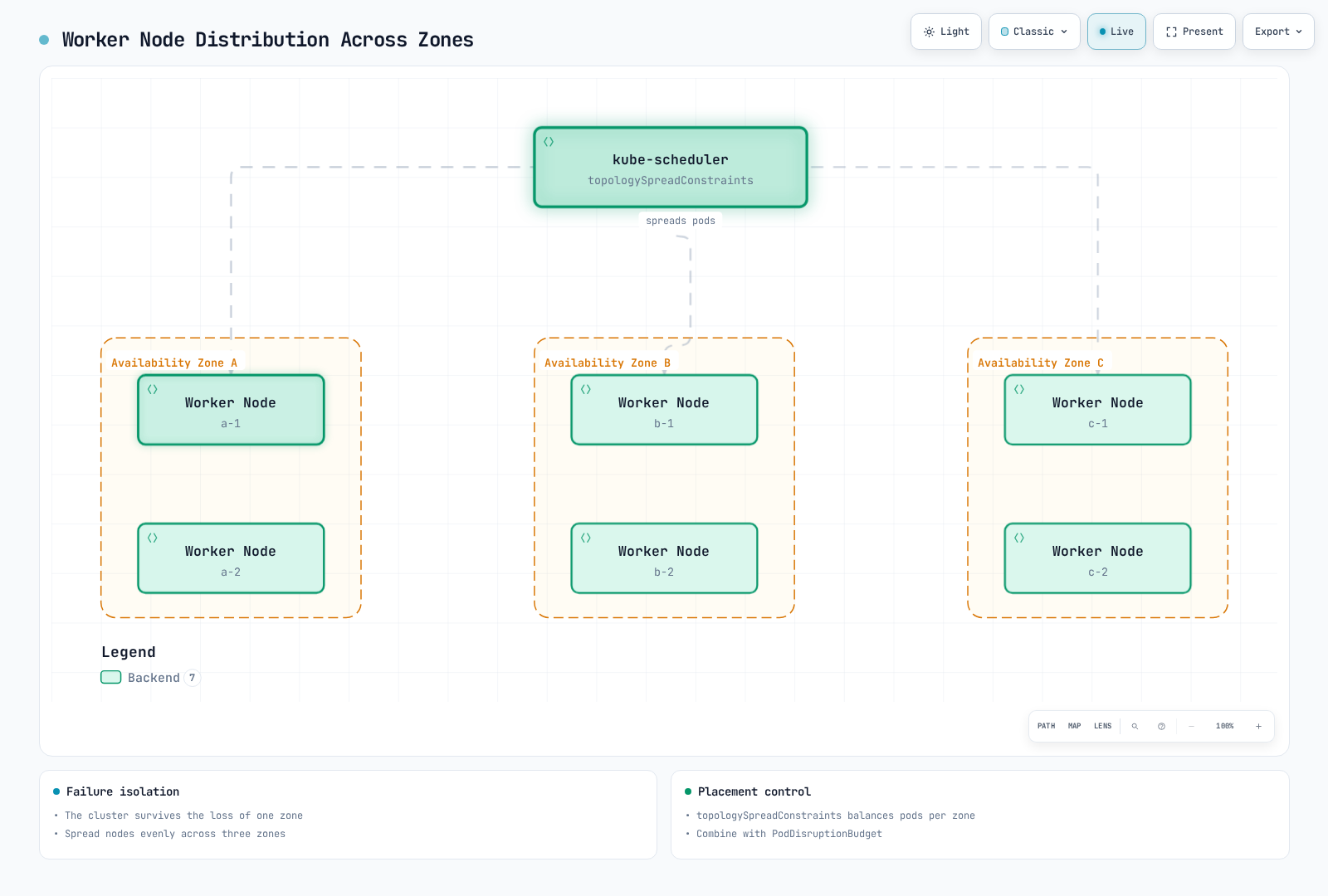Zoom in with the plus button

tap(1258, 726)
